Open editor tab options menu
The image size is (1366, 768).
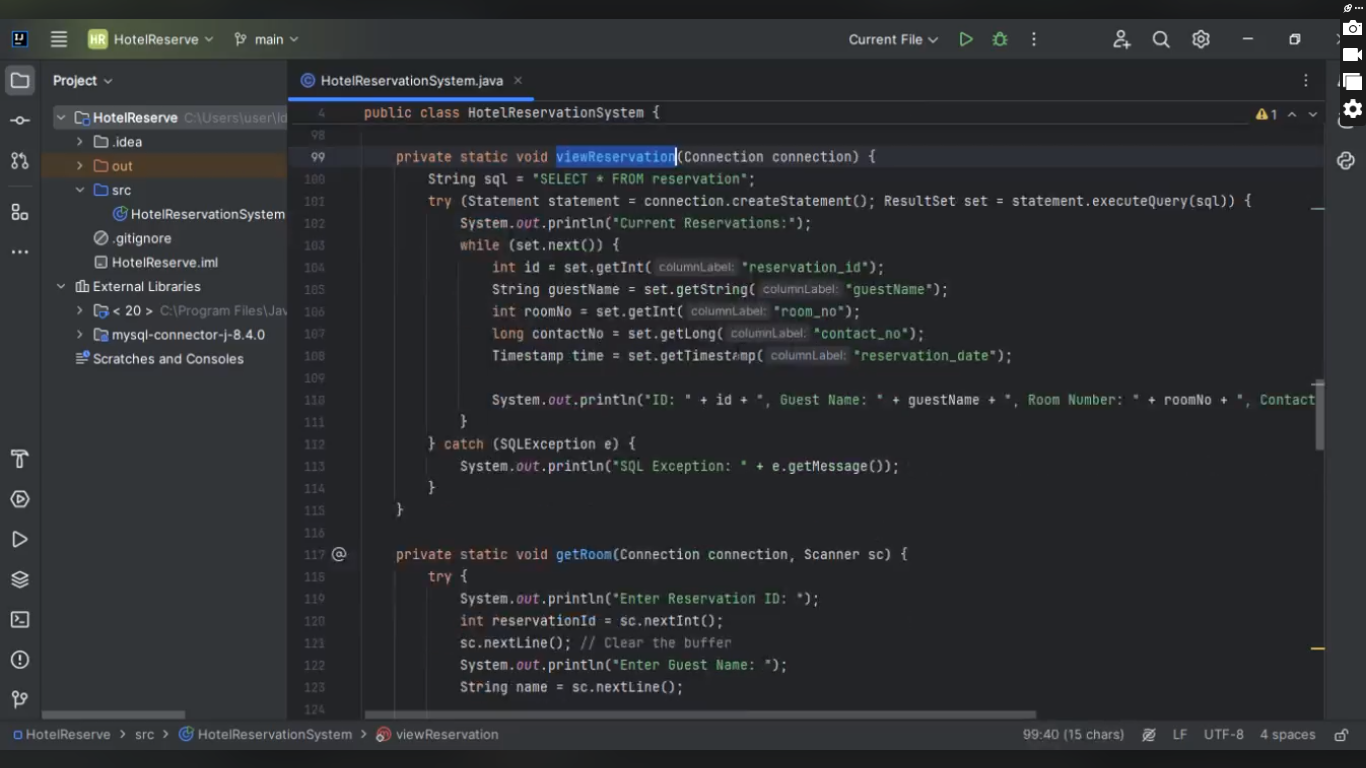(x=1306, y=80)
